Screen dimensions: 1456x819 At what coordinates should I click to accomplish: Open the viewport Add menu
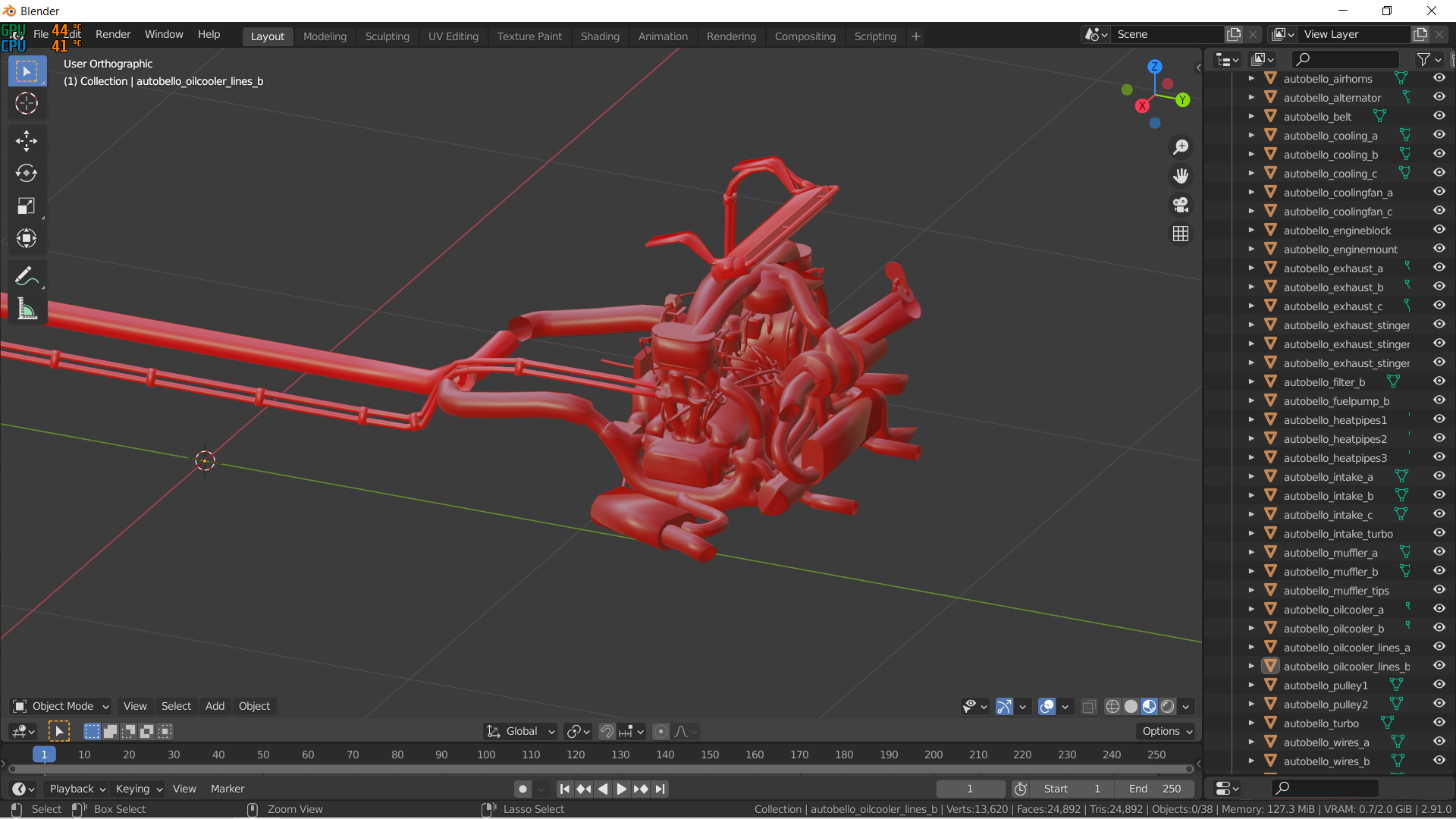click(215, 706)
